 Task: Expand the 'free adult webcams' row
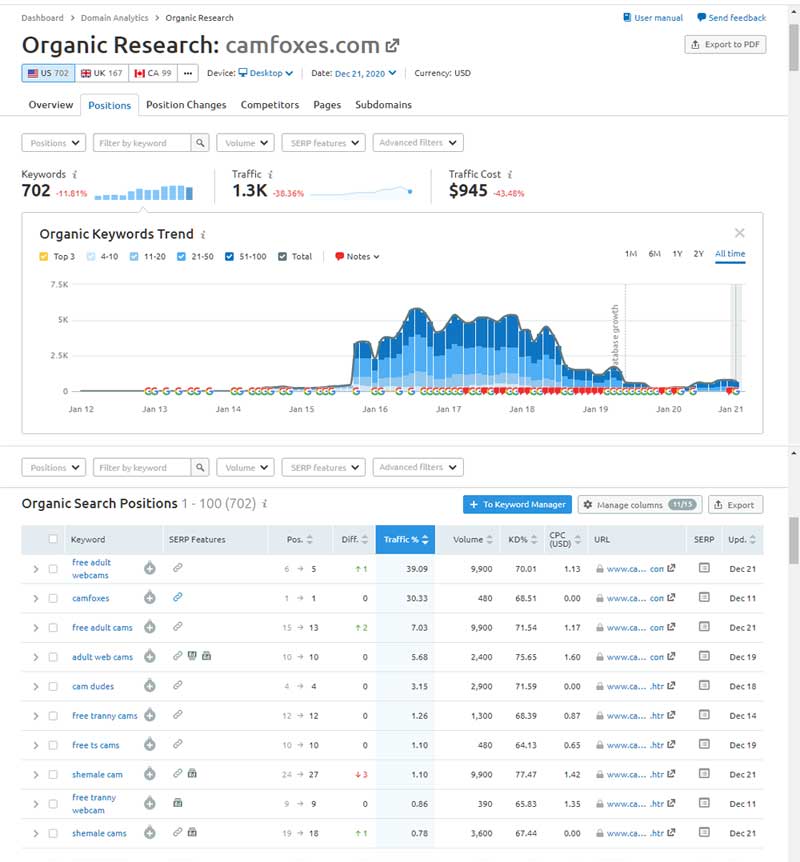coord(36,569)
